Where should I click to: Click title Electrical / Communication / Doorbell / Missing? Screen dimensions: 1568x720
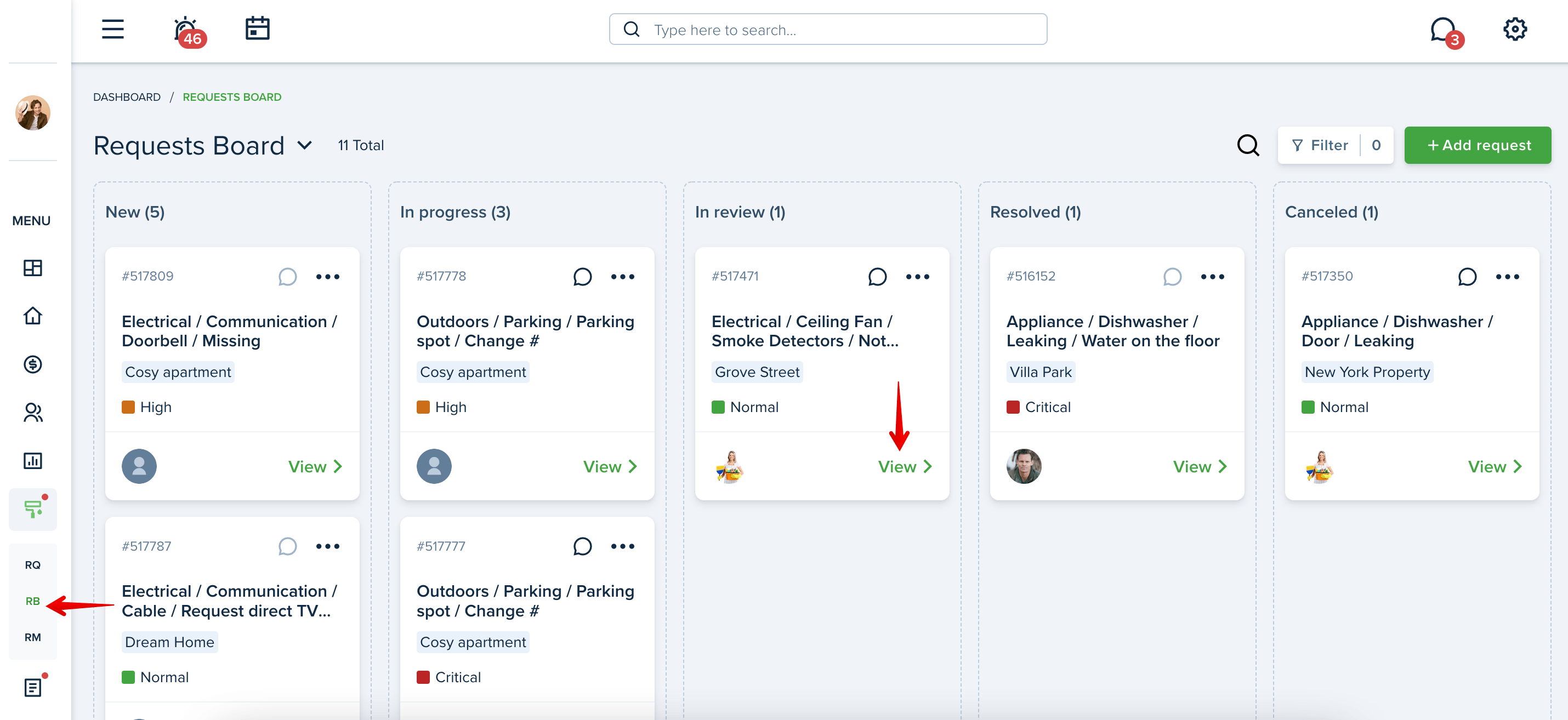[x=230, y=332]
